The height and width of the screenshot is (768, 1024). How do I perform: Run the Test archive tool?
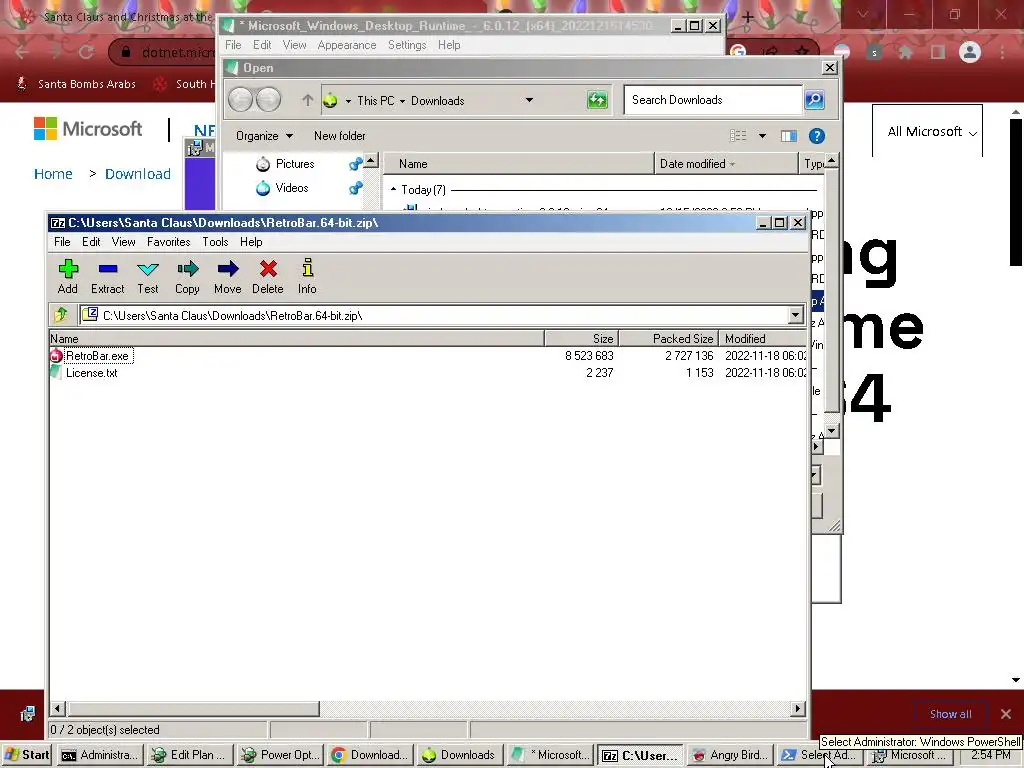[x=148, y=276]
